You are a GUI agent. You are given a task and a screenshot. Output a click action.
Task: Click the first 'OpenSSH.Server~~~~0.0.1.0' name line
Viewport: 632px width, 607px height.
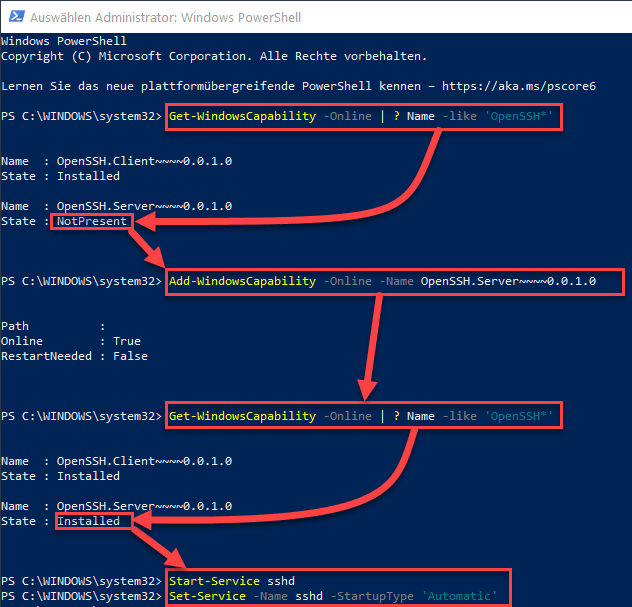(116, 206)
